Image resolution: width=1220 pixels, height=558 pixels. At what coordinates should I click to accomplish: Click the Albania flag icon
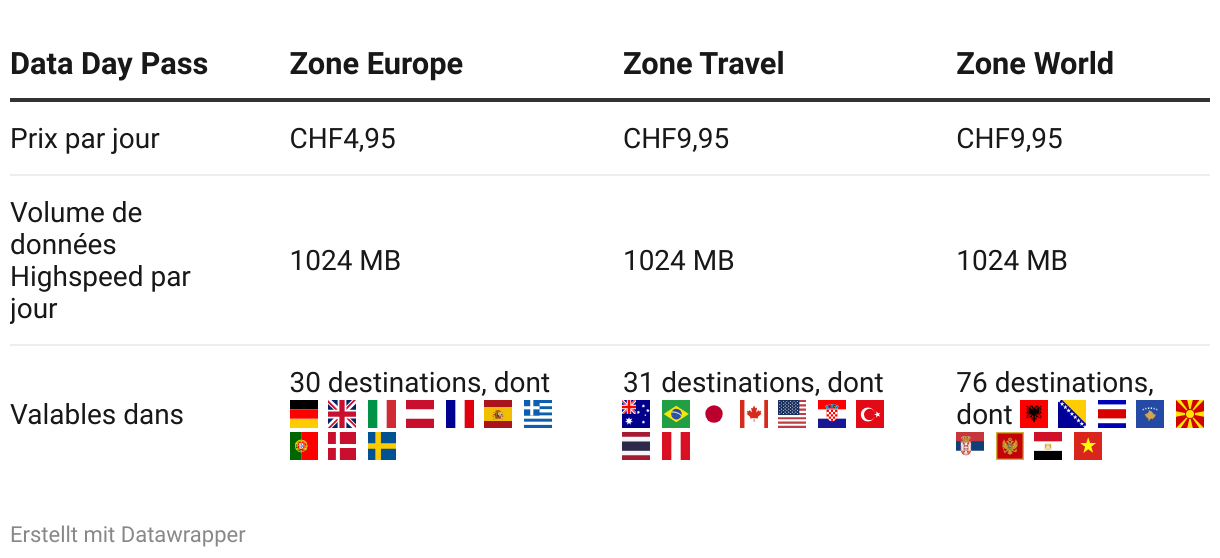(1033, 414)
